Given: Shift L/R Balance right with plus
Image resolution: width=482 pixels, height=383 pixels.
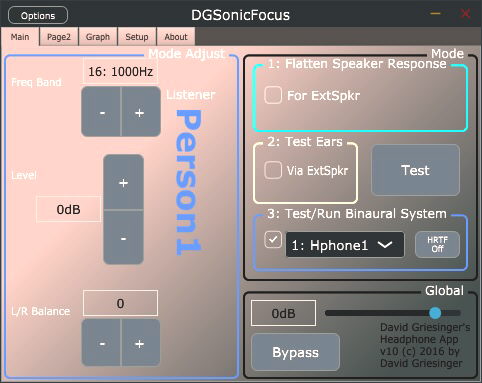Looking at the screenshot, I should pos(141,343).
